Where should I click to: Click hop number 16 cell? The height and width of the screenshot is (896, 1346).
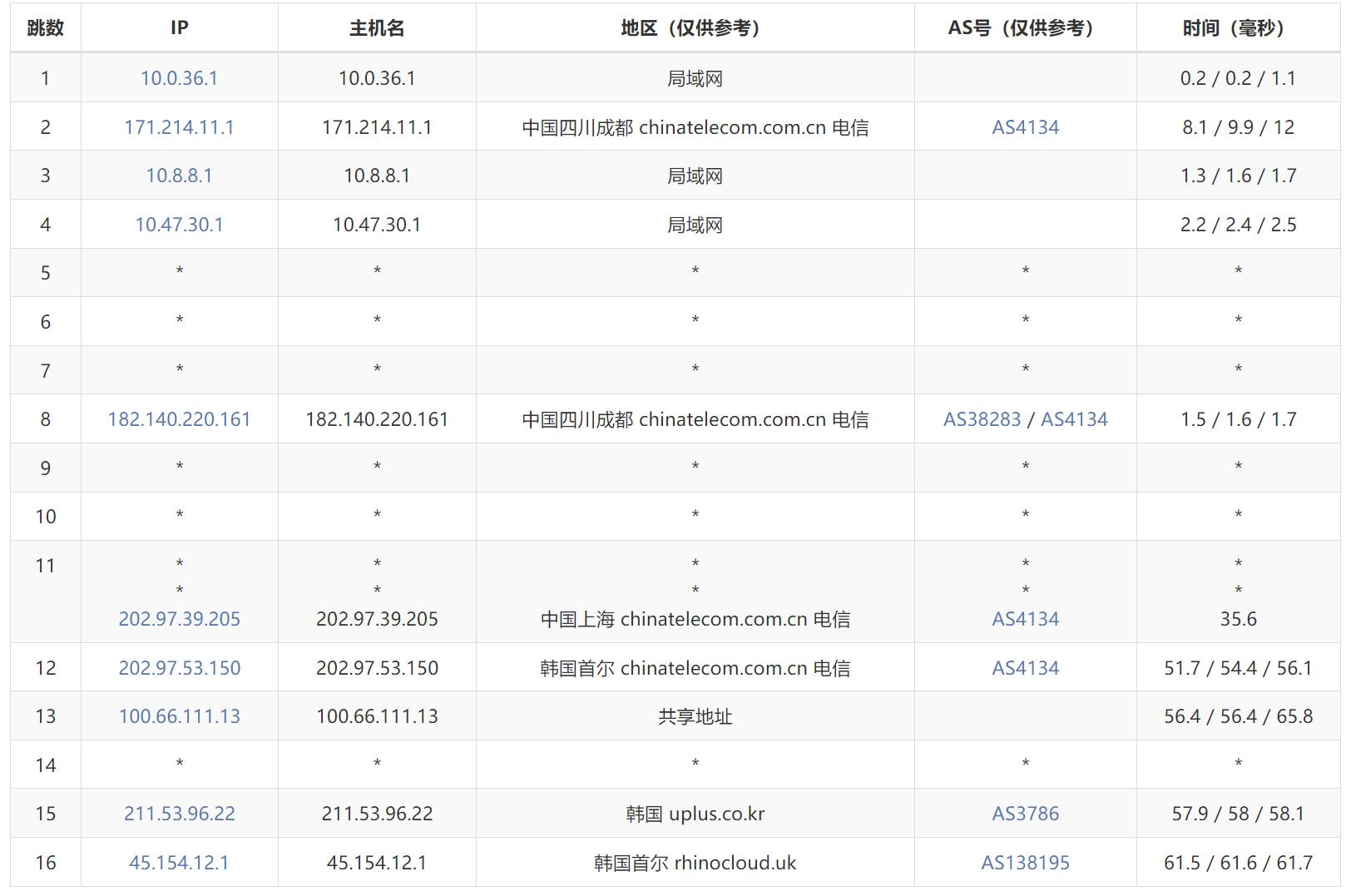point(45,863)
